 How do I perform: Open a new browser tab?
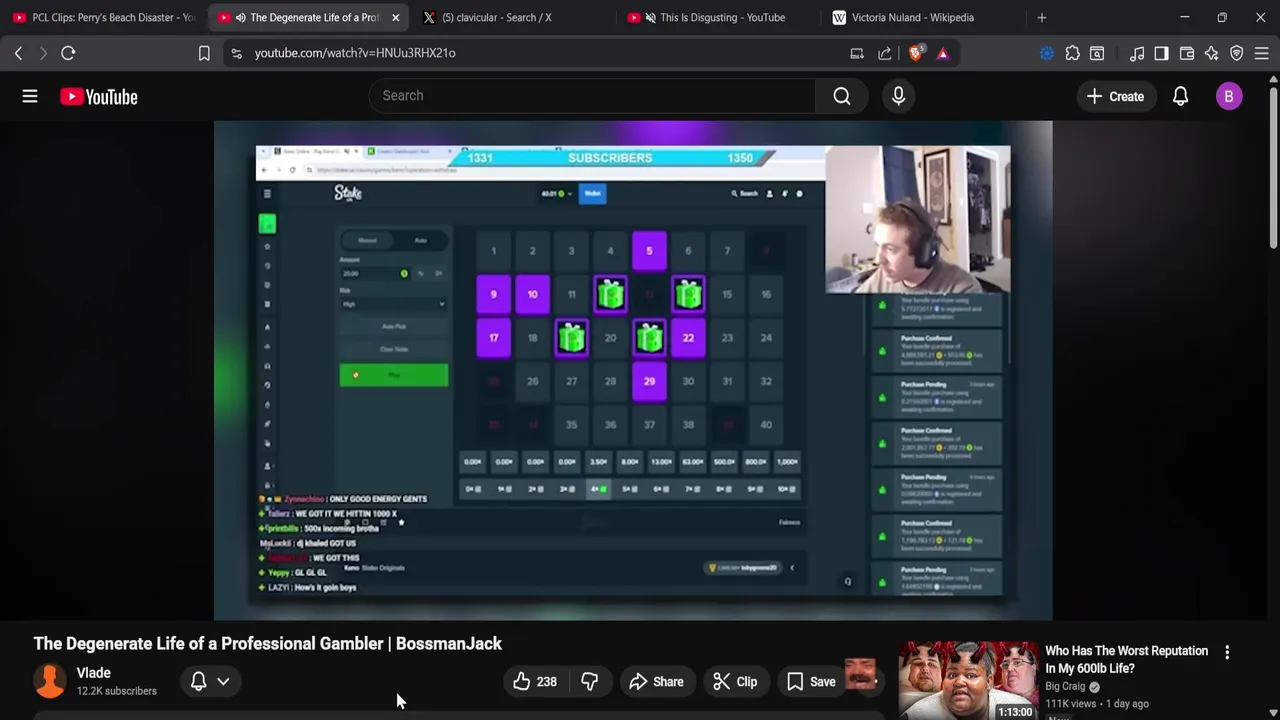click(1041, 17)
